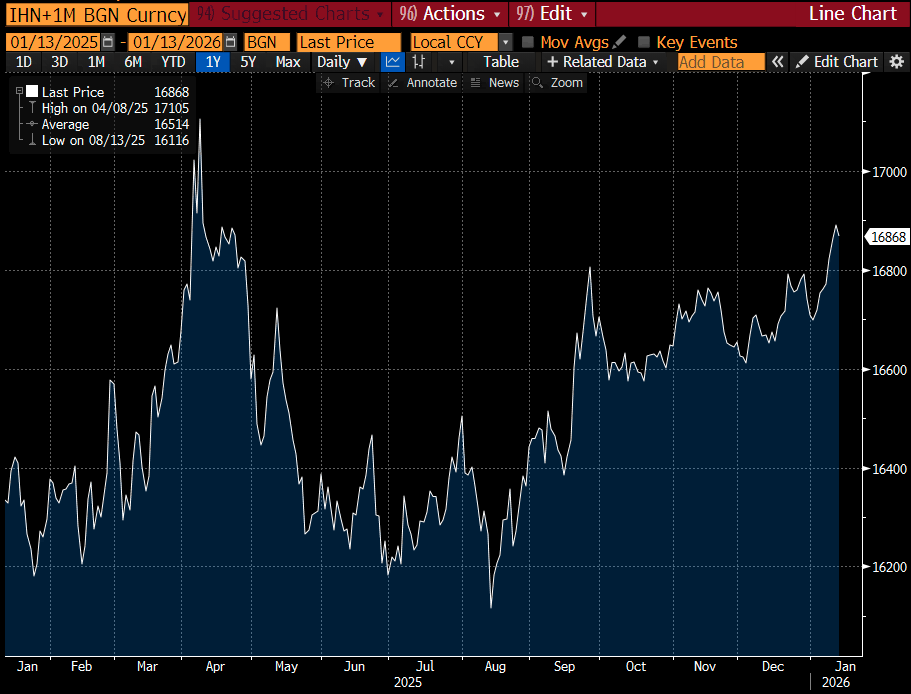Open calendar picker for end date
The height and width of the screenshot is (694, 911).
pyautogui.click(x=232, y=42)
